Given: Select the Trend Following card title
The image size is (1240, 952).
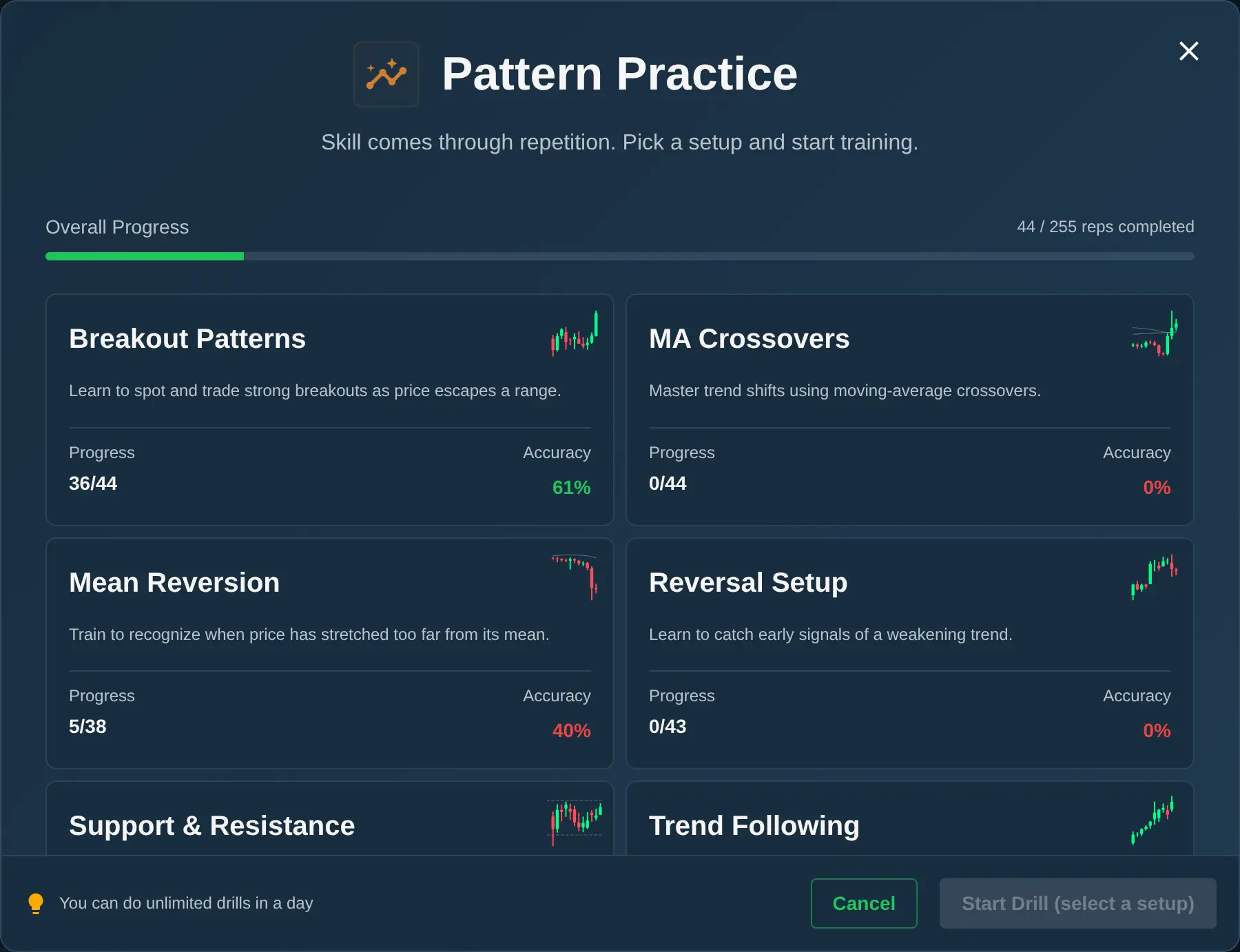Looking at the screenshot, I should [754, 826].
